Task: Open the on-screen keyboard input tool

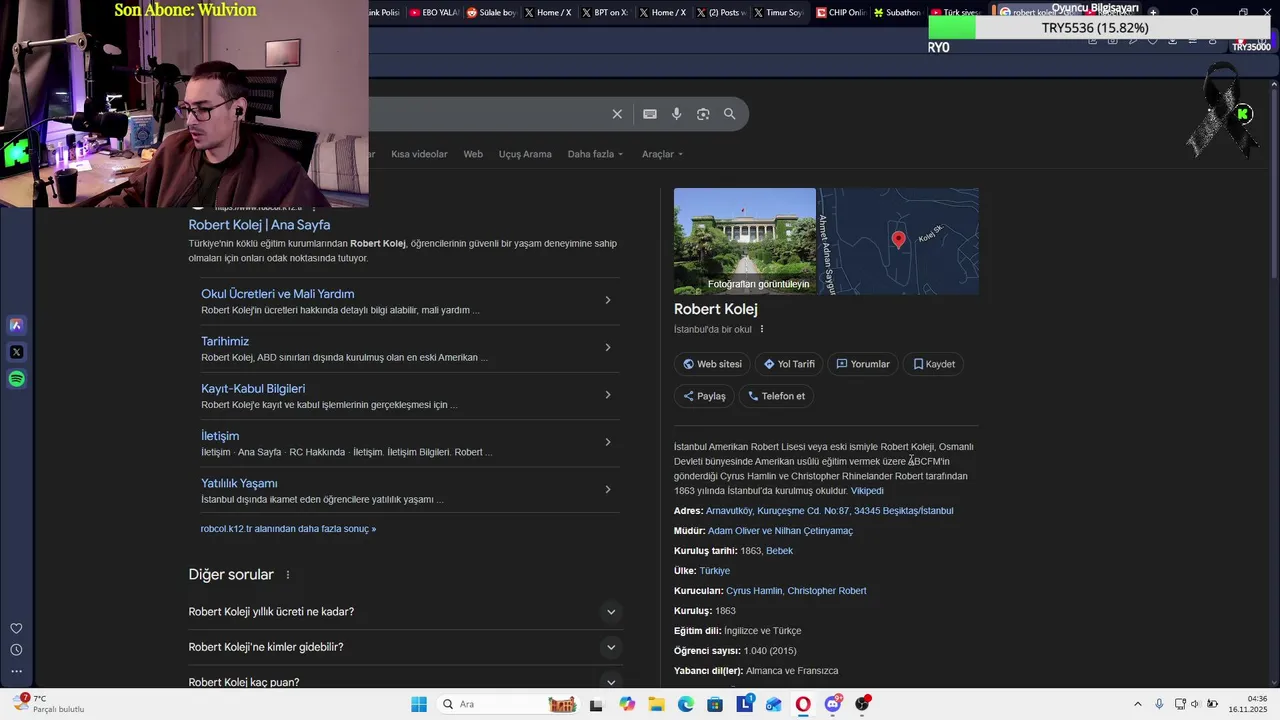Action: (x=650, y=114)
